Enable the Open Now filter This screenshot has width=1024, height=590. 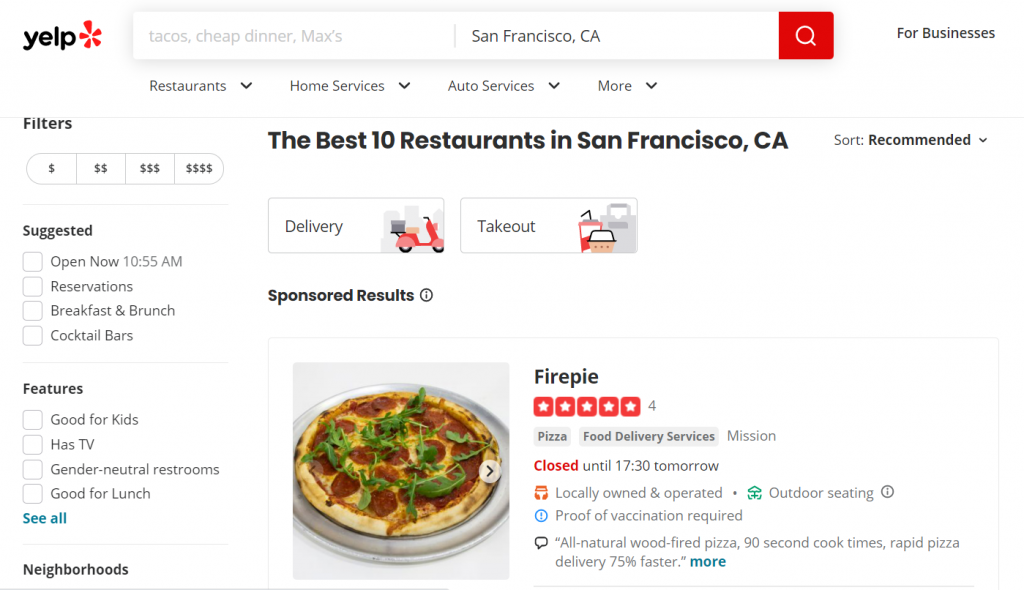pos(31,261)
